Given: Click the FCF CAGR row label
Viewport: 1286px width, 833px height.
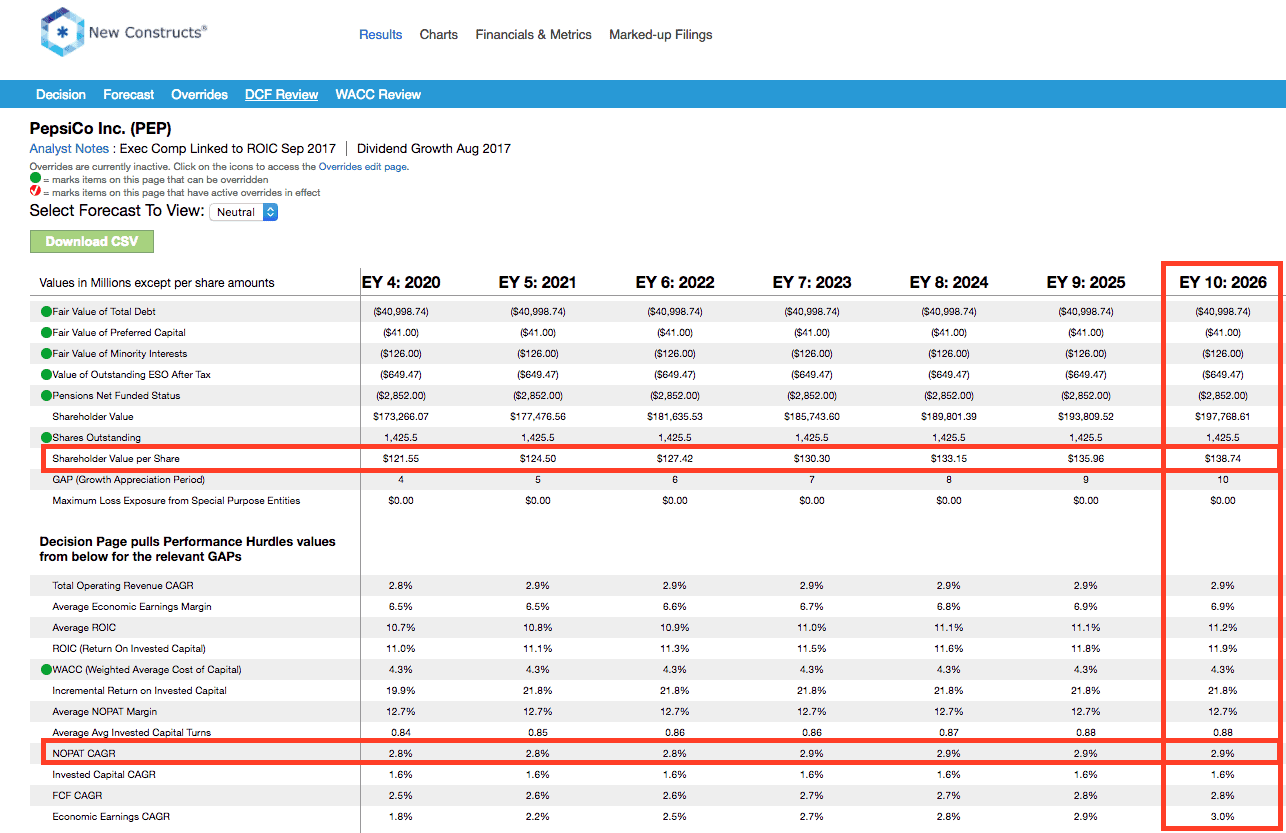Looking at the screenshot, I should click(77, 796).
